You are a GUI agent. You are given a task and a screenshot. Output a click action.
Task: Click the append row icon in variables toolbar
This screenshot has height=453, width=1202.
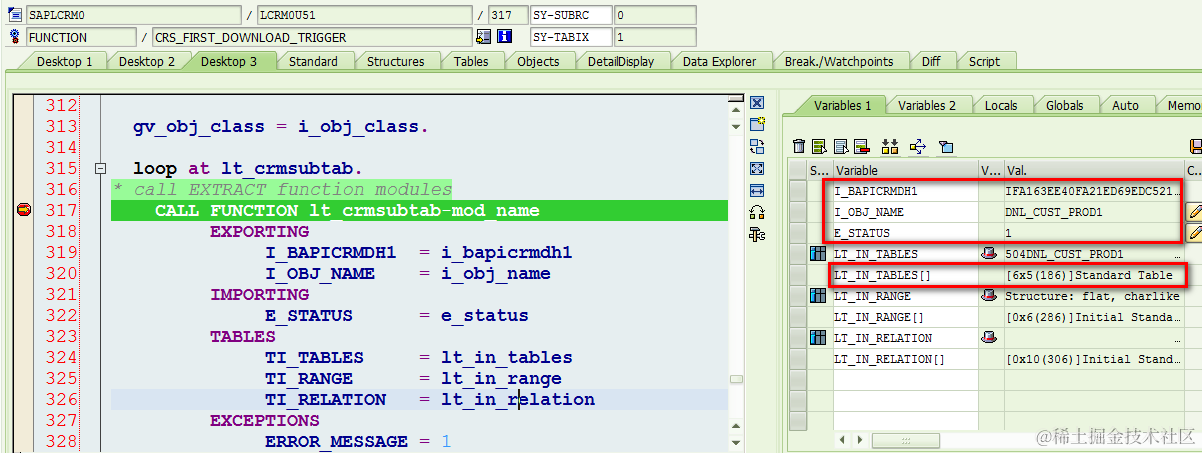point(841,147)
